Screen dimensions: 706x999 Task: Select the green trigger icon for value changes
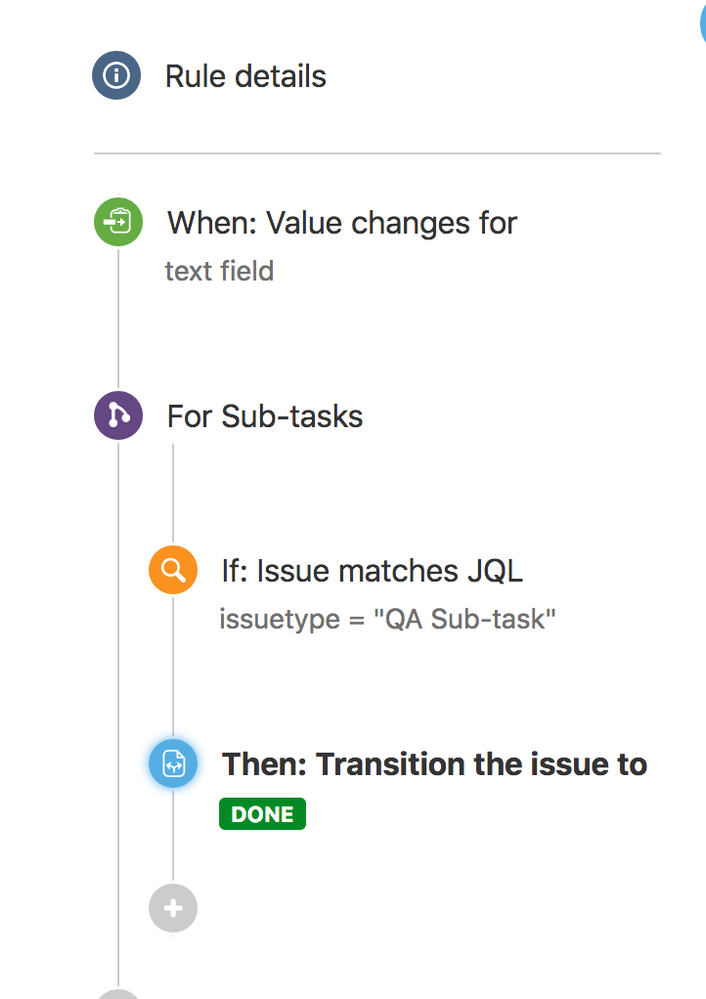[x=117, y=222]
